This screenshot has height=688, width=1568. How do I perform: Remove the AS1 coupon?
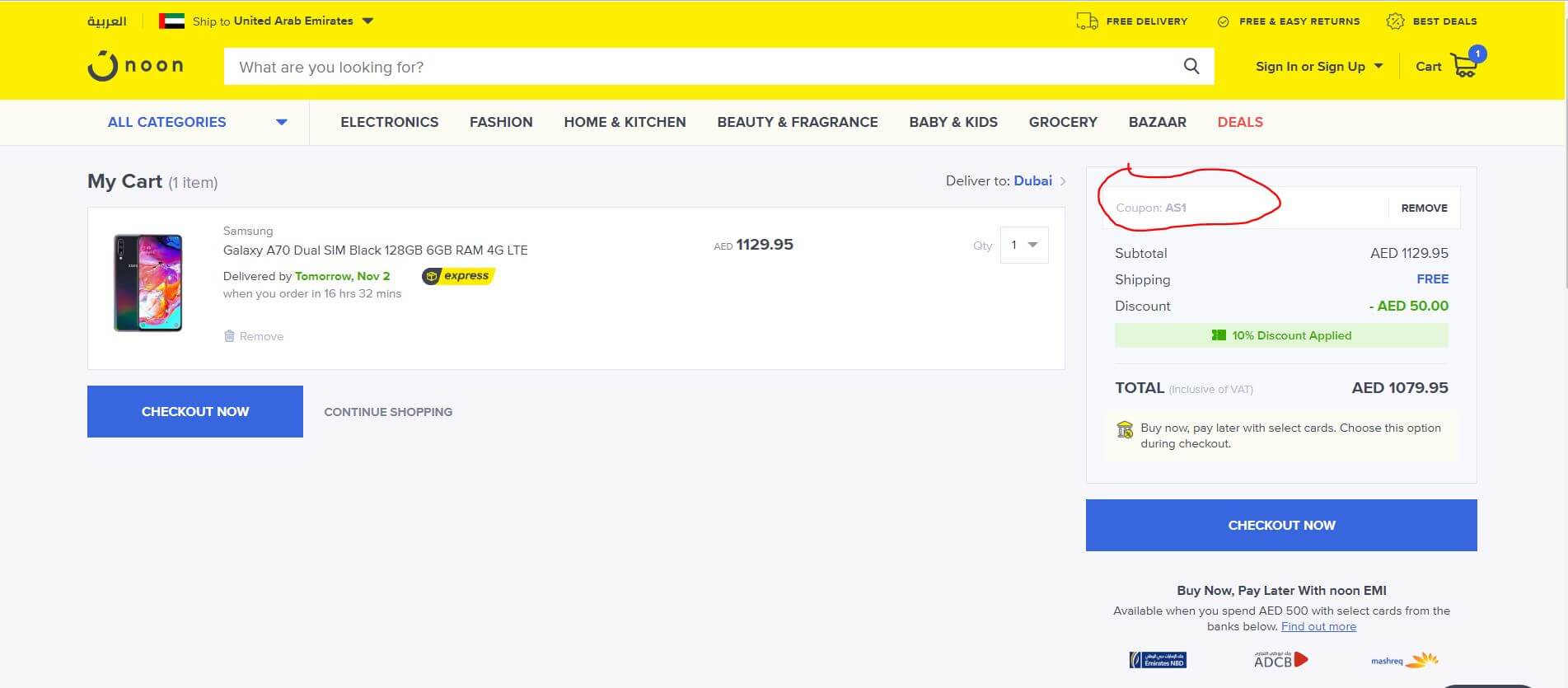point(1424,208)
